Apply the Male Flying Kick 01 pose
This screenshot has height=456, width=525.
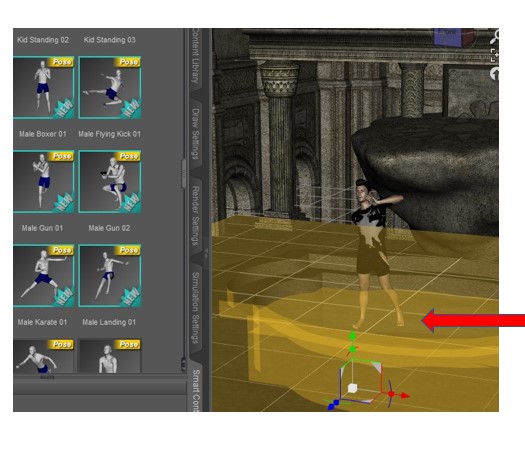point(110,87)
